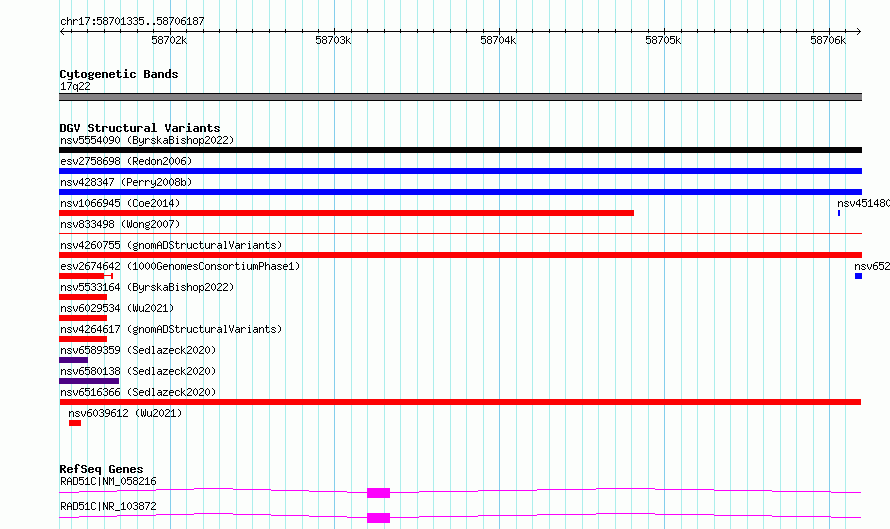890x529 pixels.
Task: Click the nsv5554090 black variant bar
Action: point(460,150)
